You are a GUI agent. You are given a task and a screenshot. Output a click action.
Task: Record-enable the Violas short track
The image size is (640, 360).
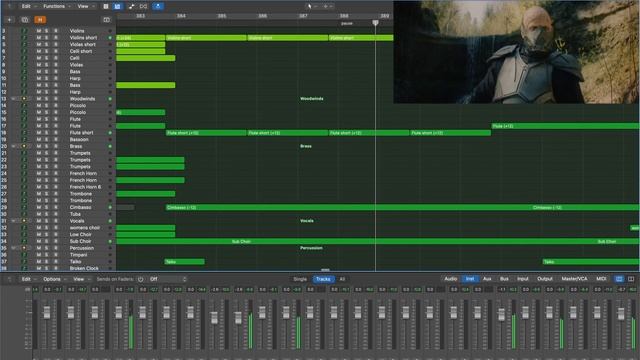click(56, 44)
